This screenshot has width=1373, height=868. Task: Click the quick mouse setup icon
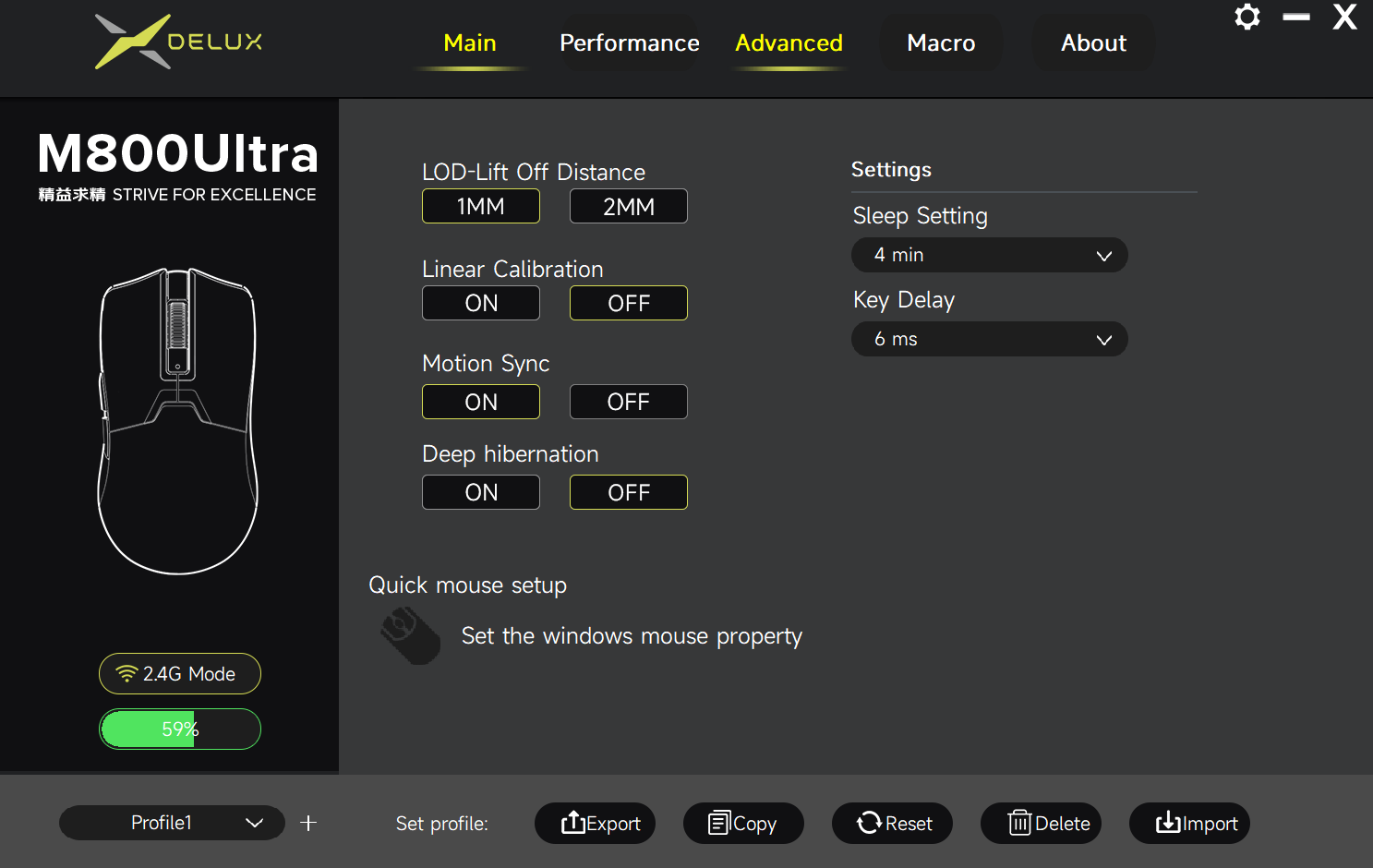tap(411, 635)
